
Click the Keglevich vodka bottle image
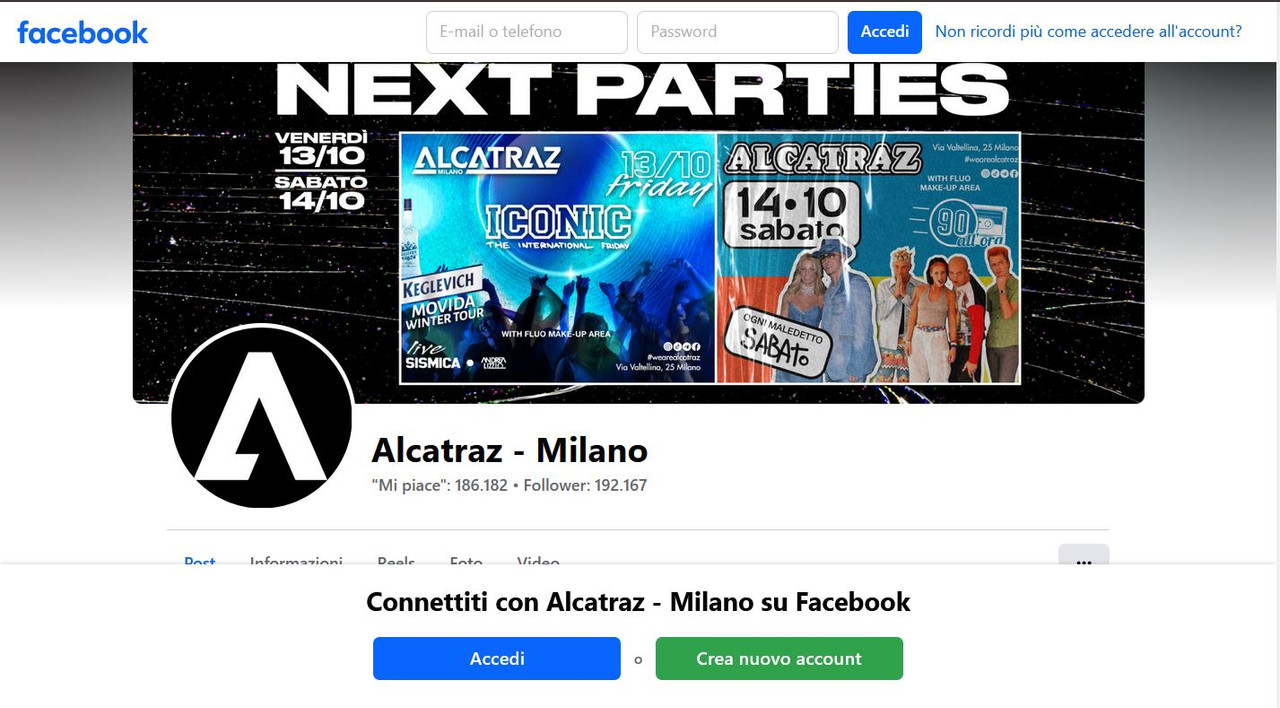pyautogui.click(x=408, y=235)
